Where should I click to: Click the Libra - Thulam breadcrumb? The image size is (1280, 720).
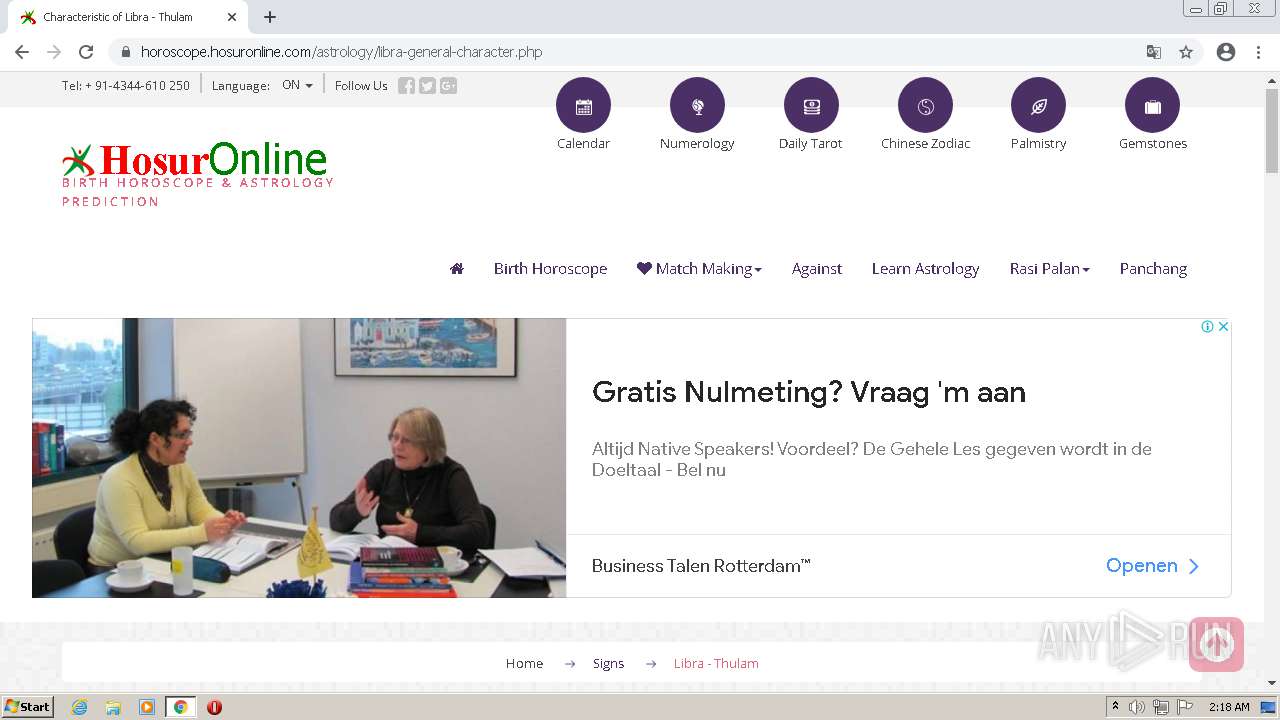click(716, 663)
